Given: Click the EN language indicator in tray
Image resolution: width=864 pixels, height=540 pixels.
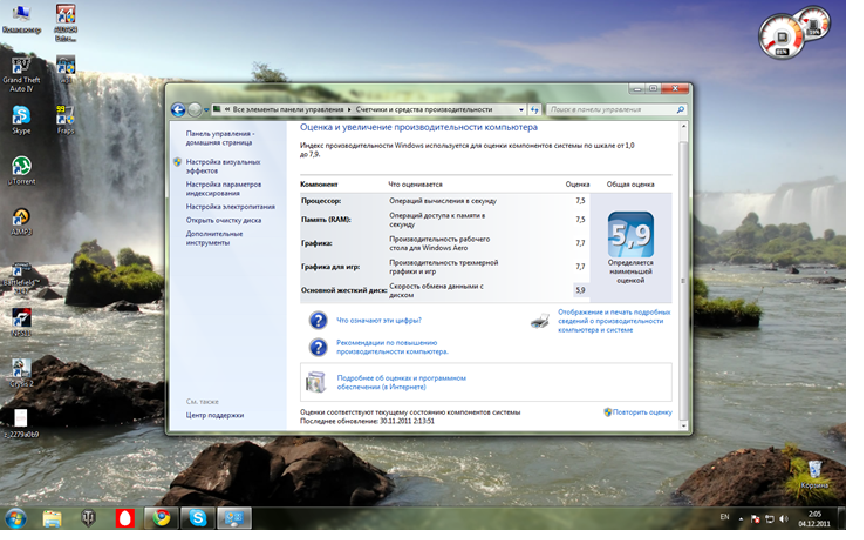Looking at the screenshot, I should (725, 517).
